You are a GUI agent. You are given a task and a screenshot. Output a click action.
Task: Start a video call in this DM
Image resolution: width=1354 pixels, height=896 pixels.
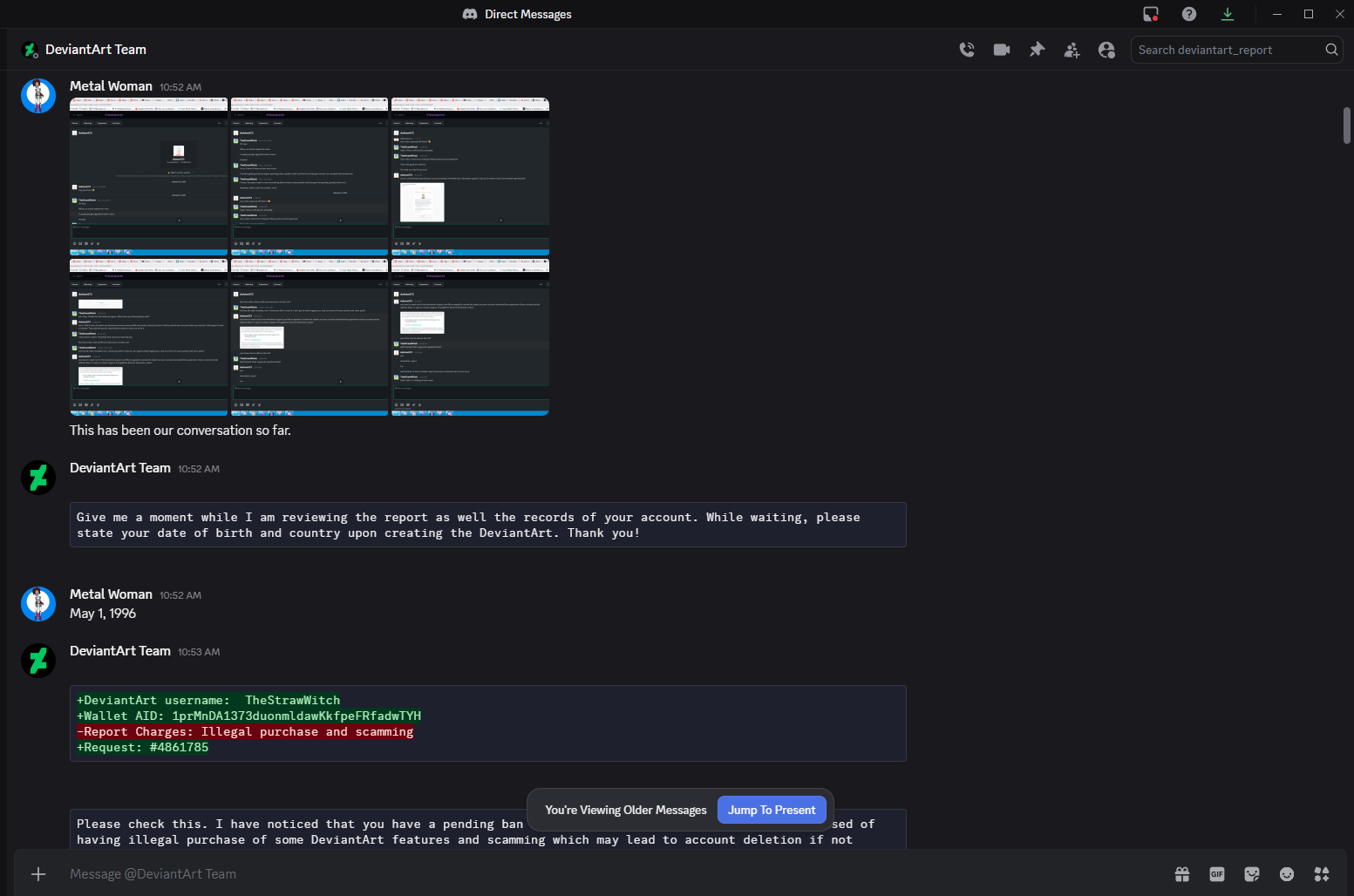1002,50
